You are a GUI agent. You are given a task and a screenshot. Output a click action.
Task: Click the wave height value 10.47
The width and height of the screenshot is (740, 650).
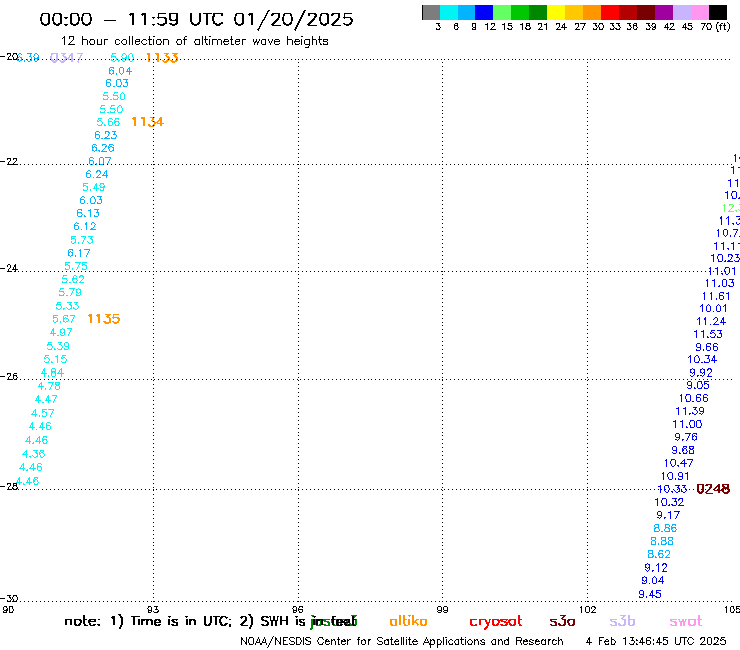[x=678, y=463]
